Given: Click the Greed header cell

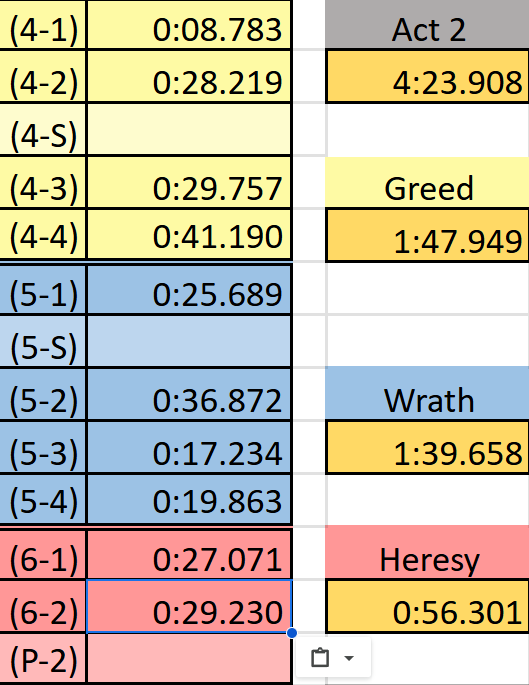Looking at the screenshot, I should pos(427,183).
